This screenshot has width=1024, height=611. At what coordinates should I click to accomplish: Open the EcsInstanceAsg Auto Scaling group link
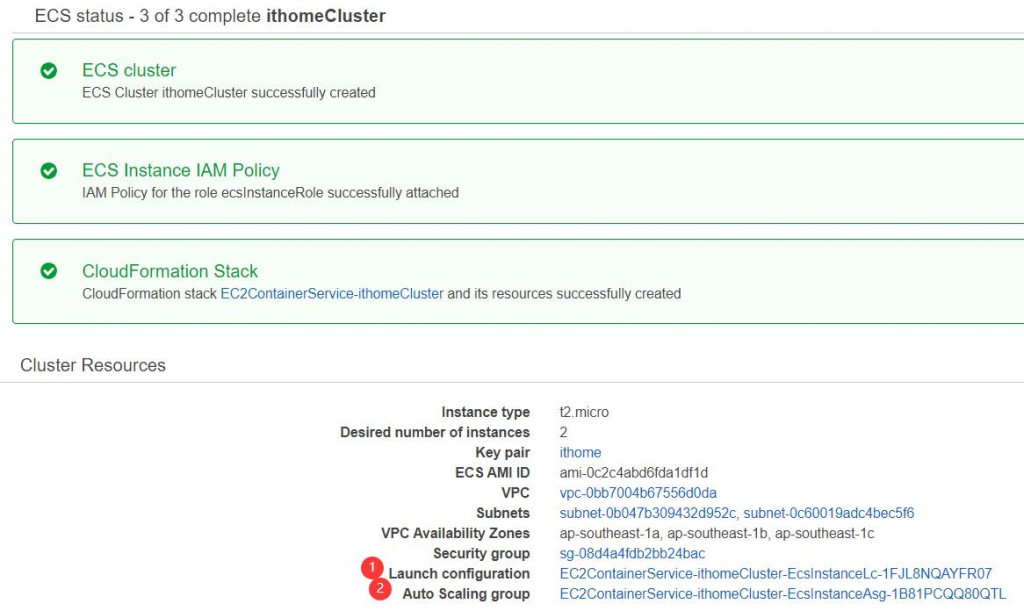(x=782, y=594)
